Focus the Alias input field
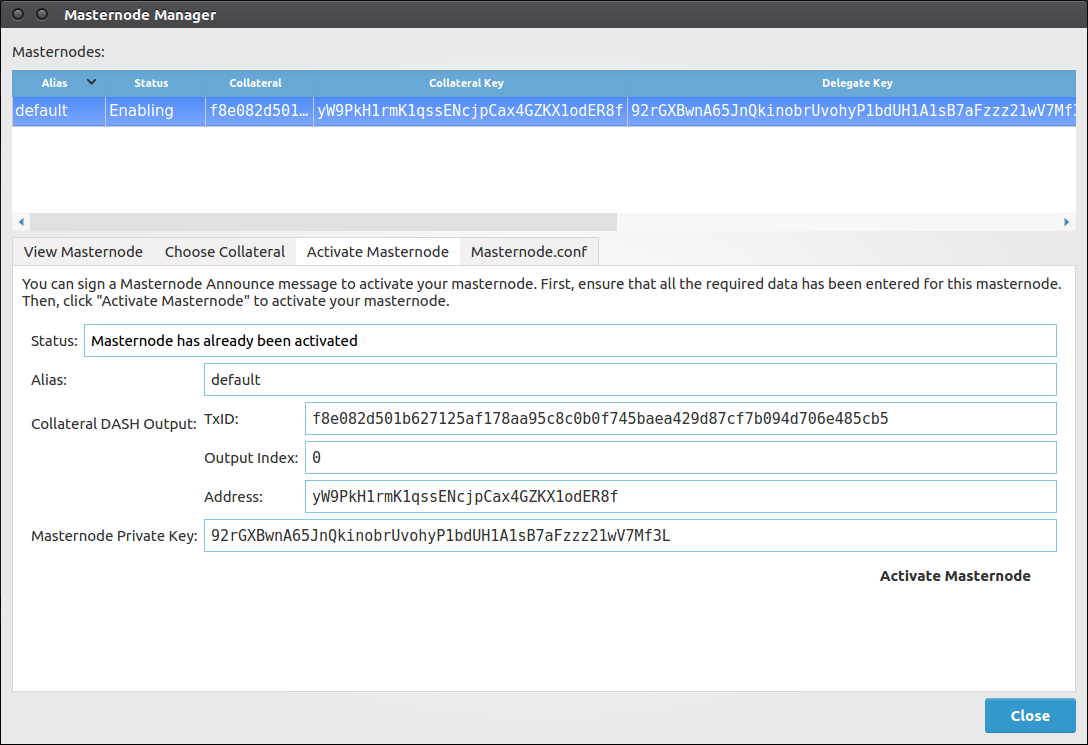 coord(630,379)
